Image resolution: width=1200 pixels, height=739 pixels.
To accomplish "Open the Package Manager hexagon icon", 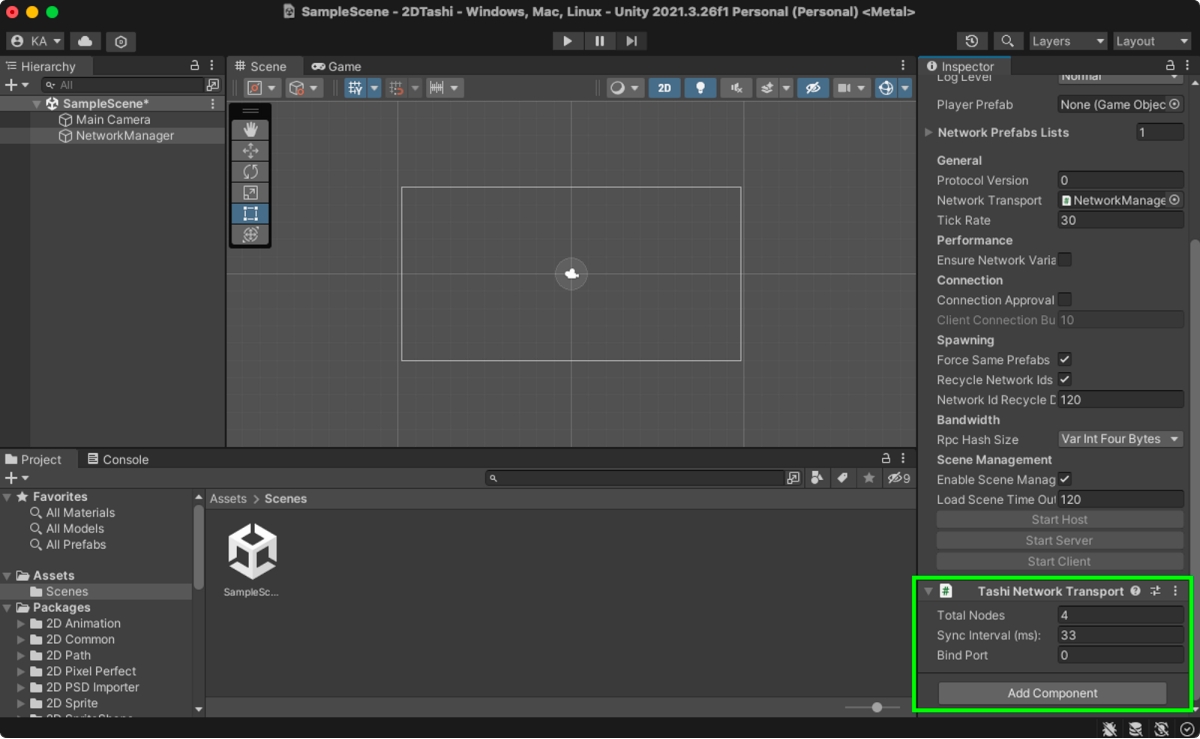I will 121,41.
